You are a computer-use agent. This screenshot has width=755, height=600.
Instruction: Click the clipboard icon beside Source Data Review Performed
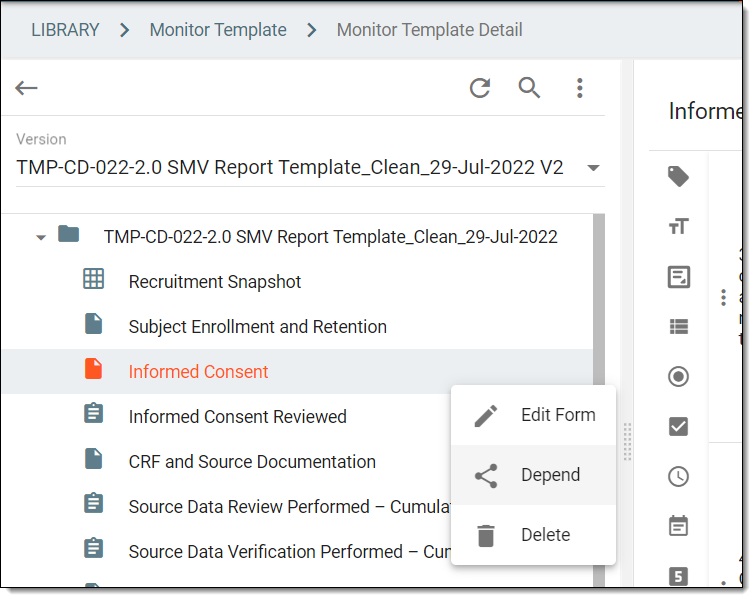coord(93,503)
